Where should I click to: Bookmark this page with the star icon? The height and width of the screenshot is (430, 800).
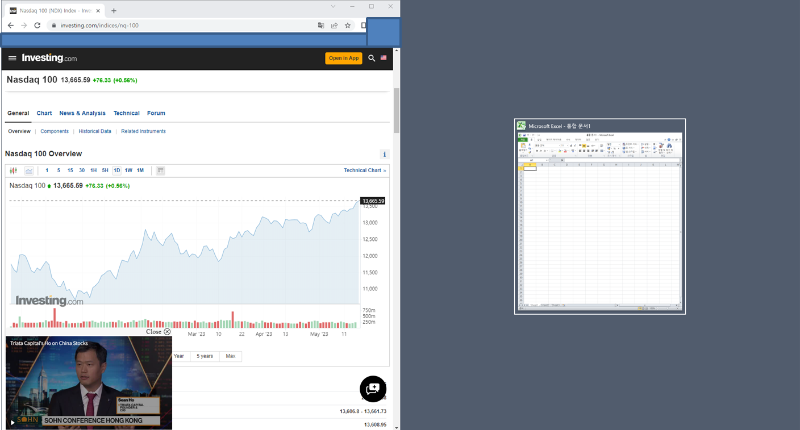click(x=347, y=25)
